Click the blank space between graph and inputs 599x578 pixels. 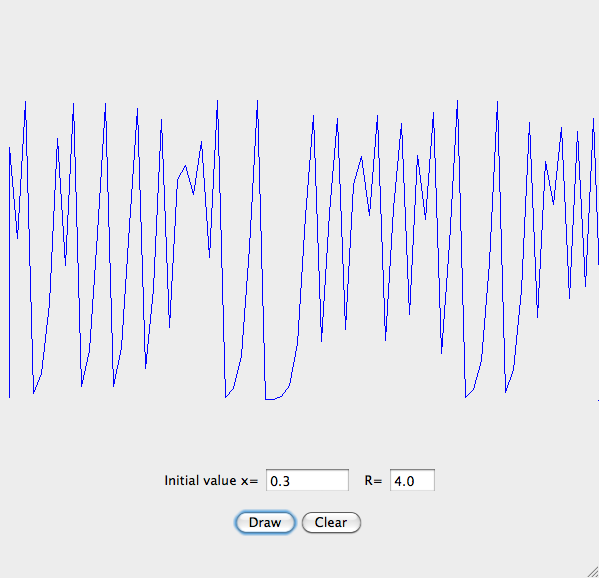(x=300, y=436)
